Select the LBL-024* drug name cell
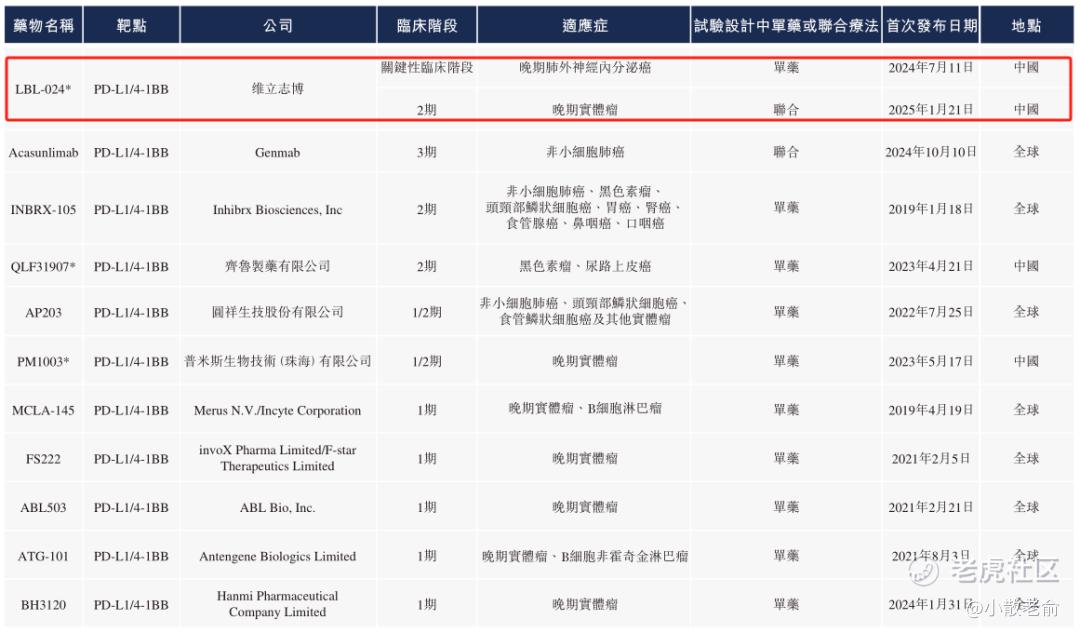The width and height of the screenshot is (1080, 633). coord(43,89)
